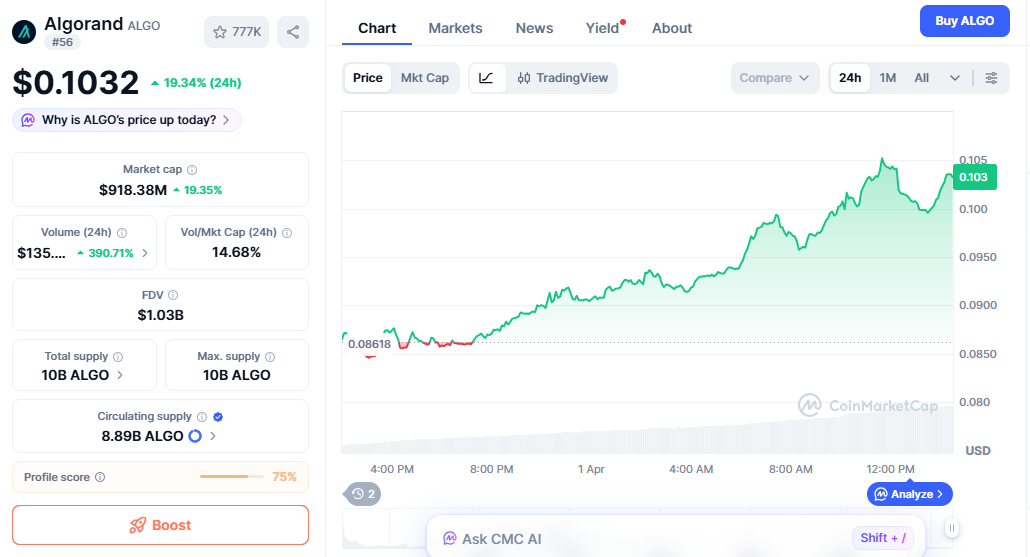This screenshot has width=1030, height=557.
Task: Open the Chart tab
Action: [377, 28]
